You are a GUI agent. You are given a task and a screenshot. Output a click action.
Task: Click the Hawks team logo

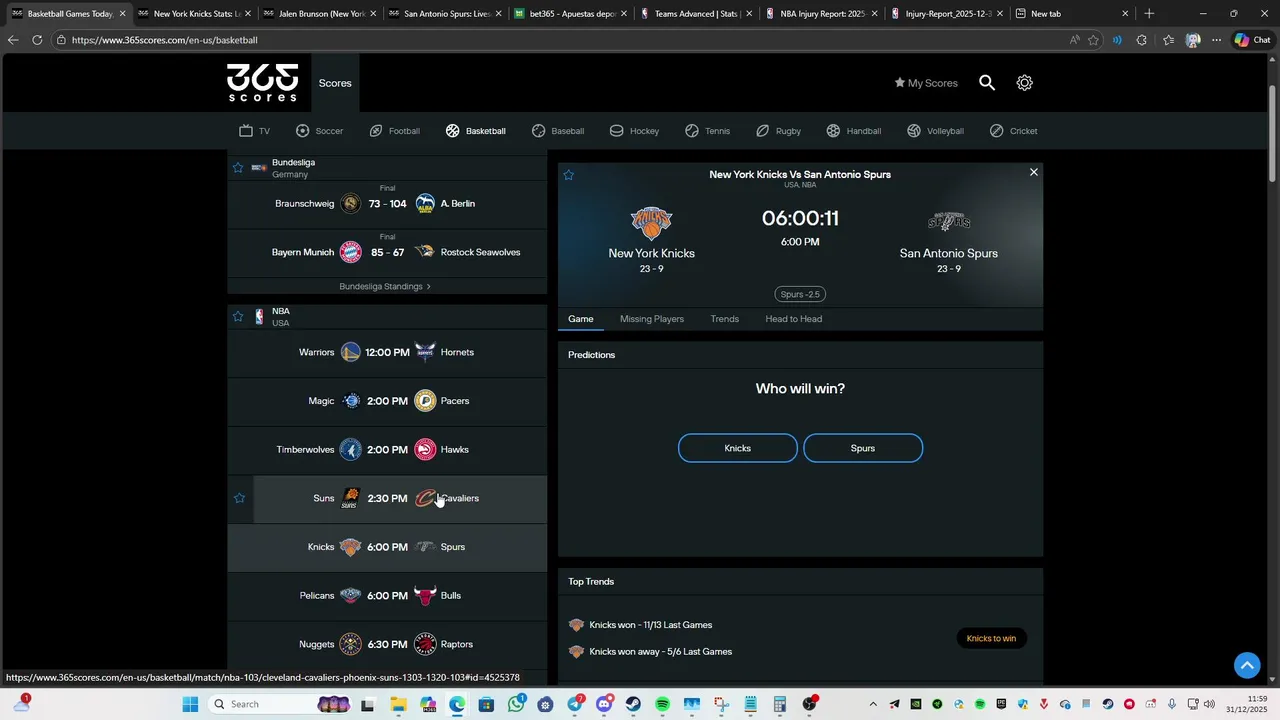425,450
